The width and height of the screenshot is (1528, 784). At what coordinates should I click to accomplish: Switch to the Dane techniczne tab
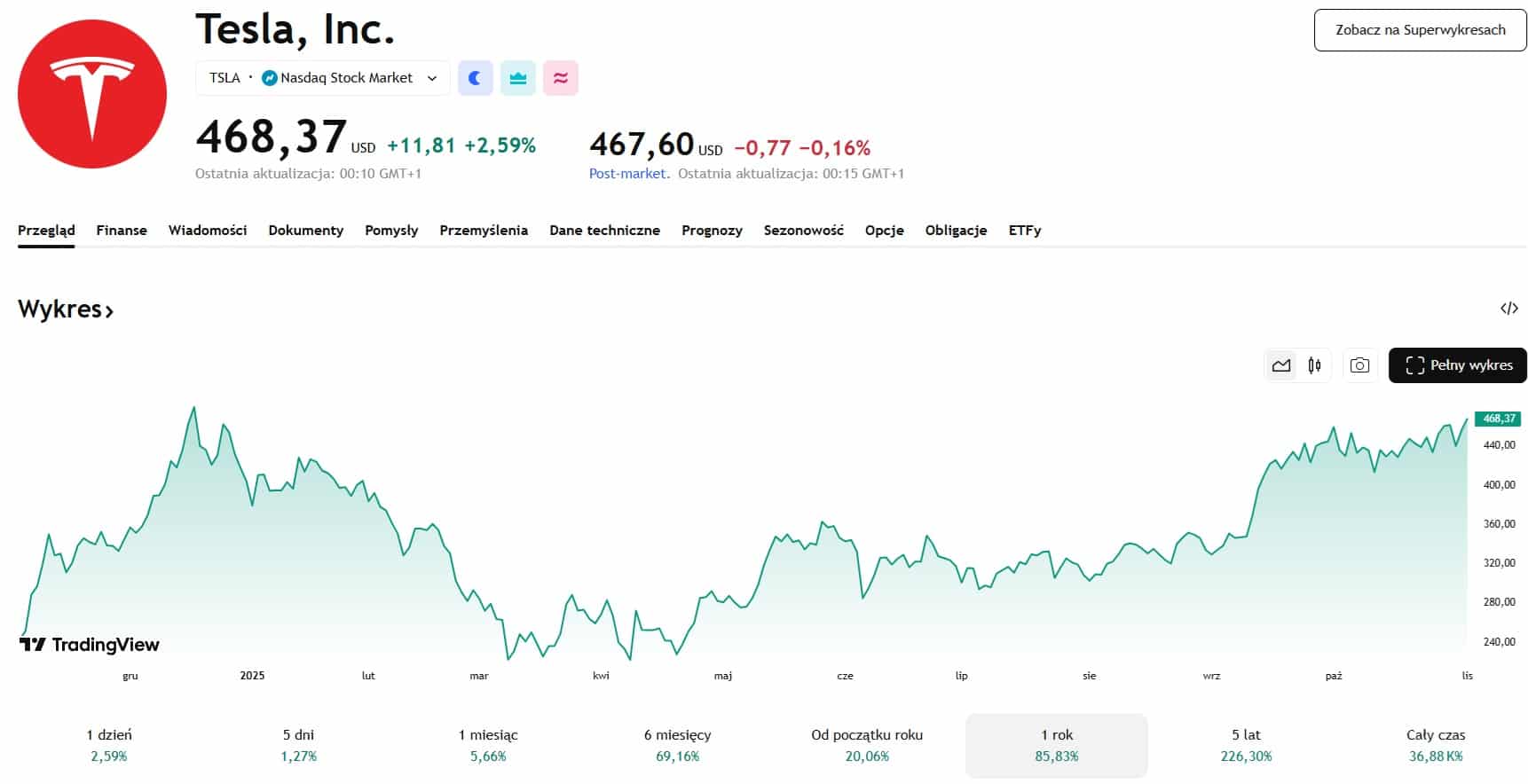click(604, 231)
